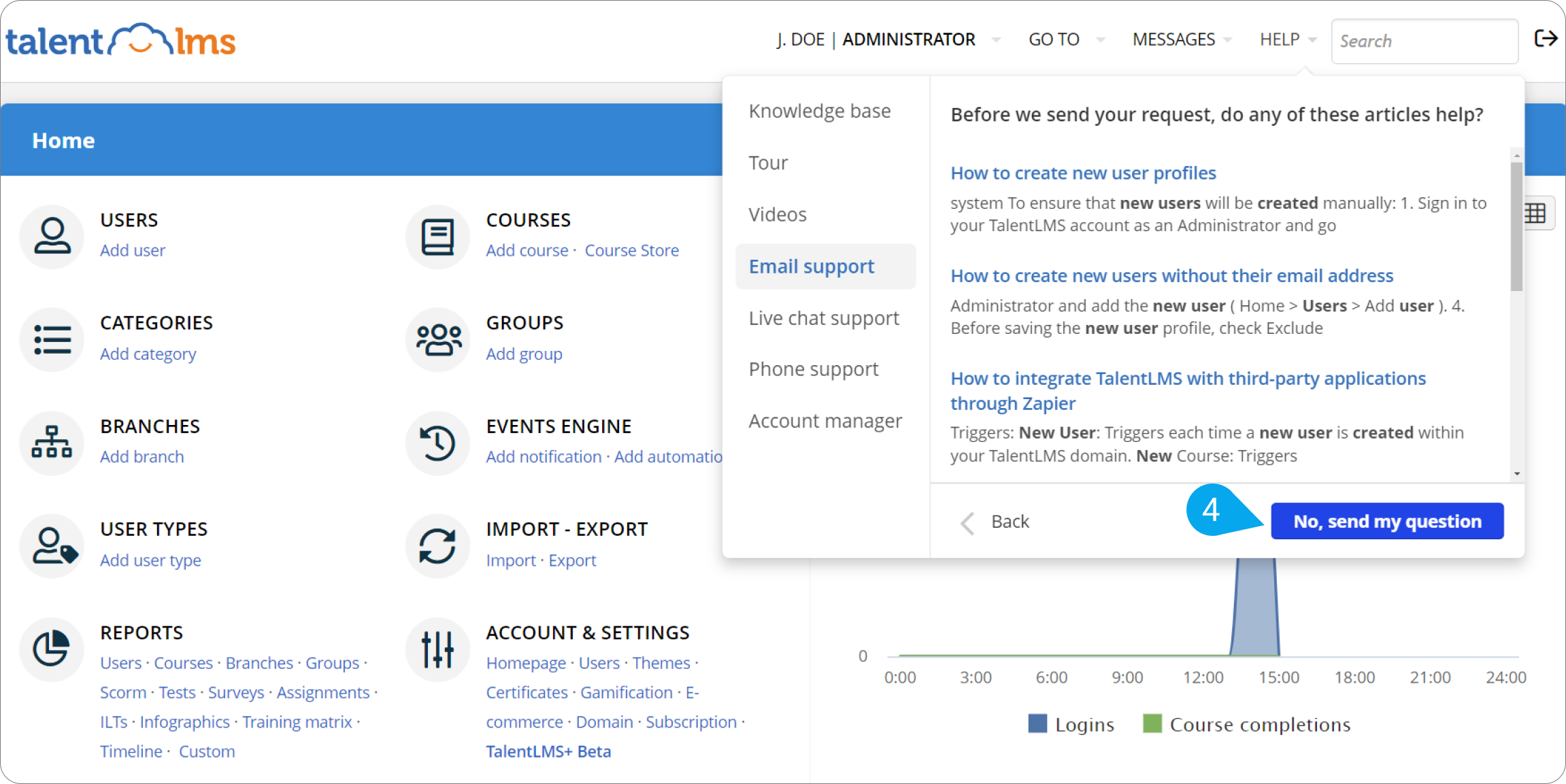Open the Themes settings link
The height and width of the screenshot is (784, 1566).
661,662
